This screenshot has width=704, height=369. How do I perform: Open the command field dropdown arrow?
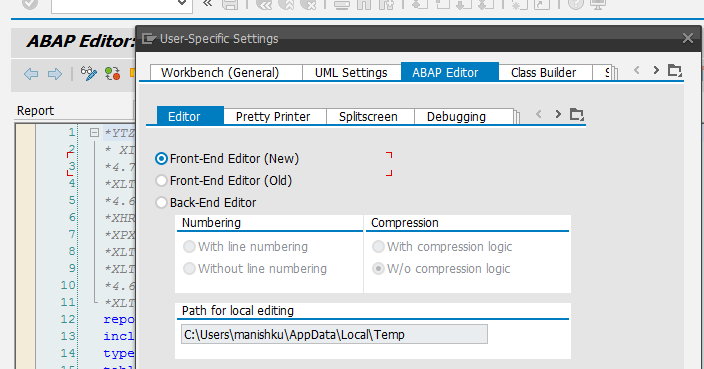click(x=181, y=3)
